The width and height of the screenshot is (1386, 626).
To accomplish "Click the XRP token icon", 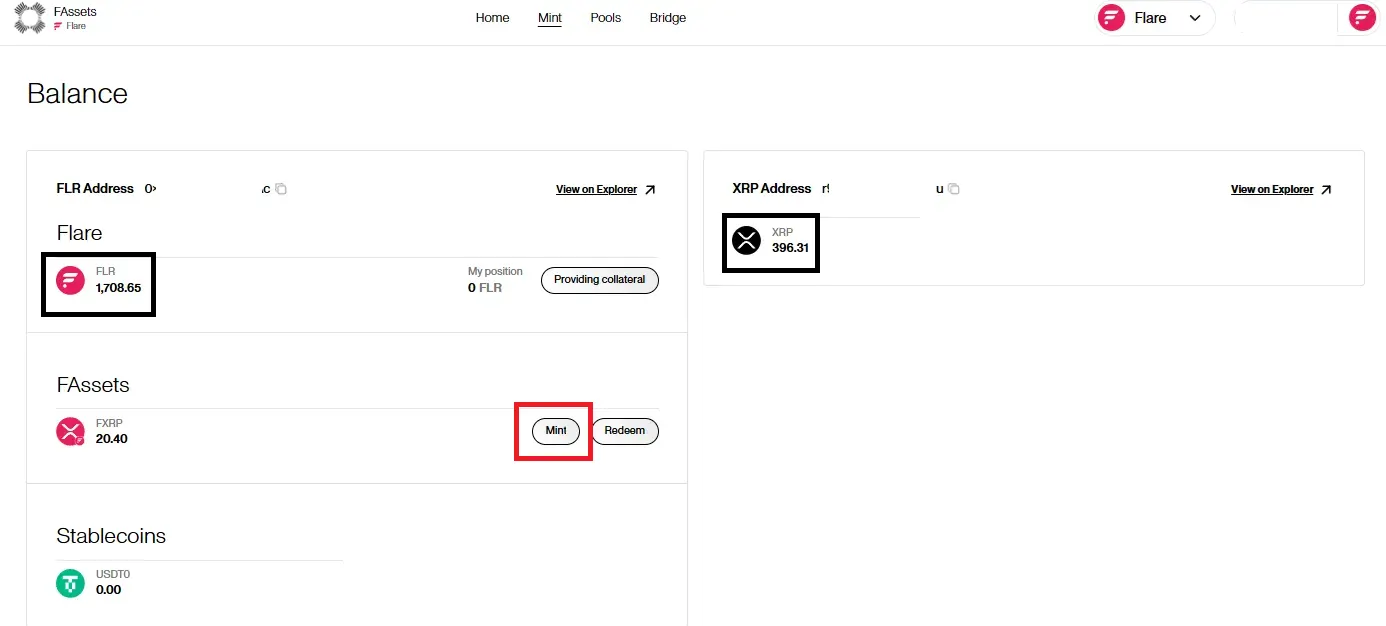I will click(x=746, y=241).
